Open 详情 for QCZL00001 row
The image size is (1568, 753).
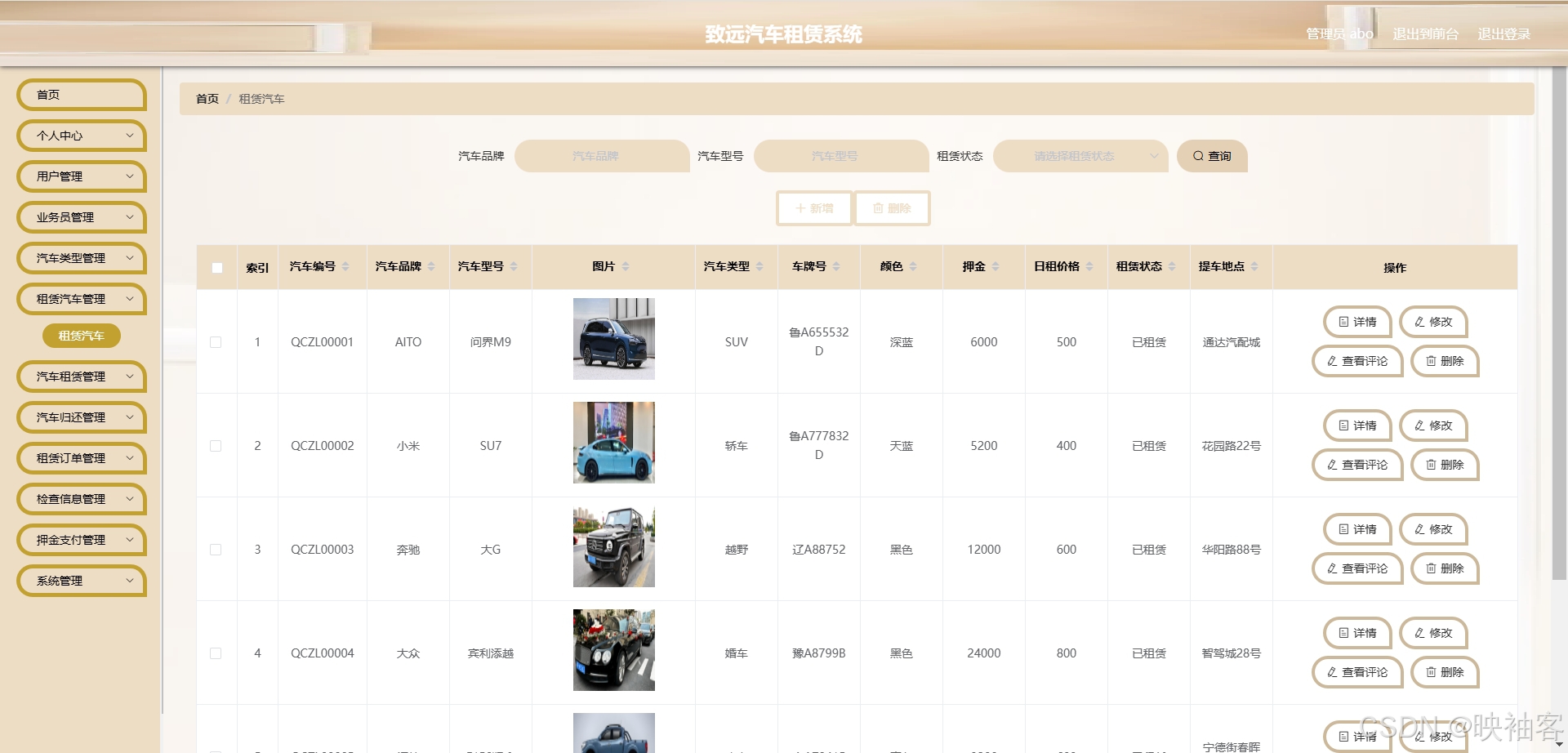pos(1357,322)
